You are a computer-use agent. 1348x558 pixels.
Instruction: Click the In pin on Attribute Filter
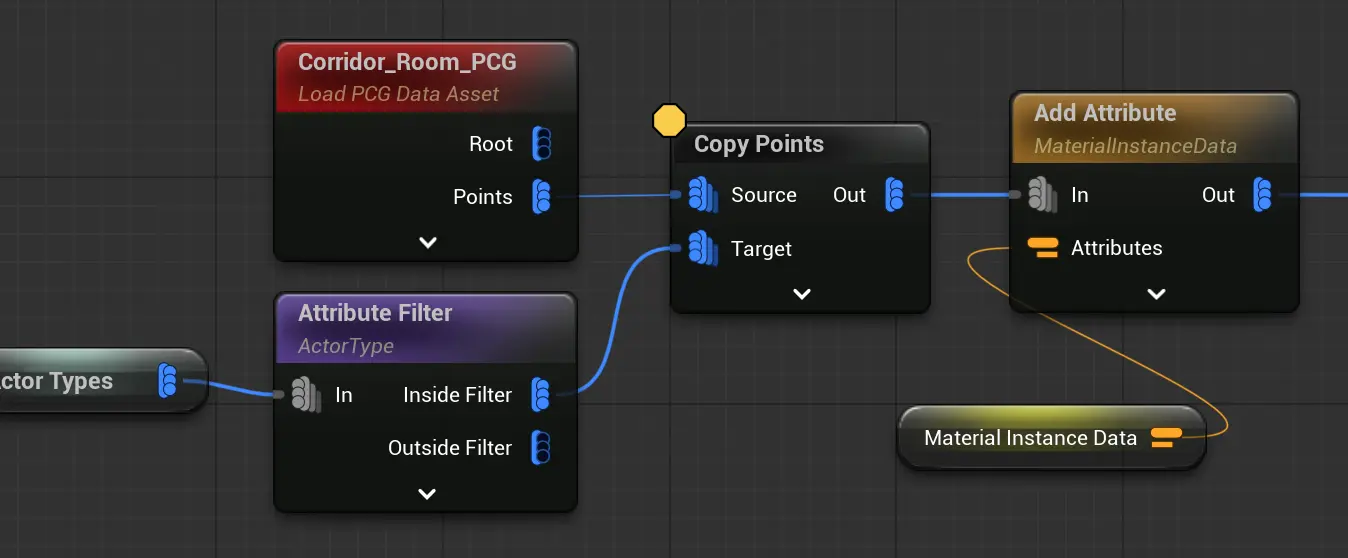click(305, 395)
